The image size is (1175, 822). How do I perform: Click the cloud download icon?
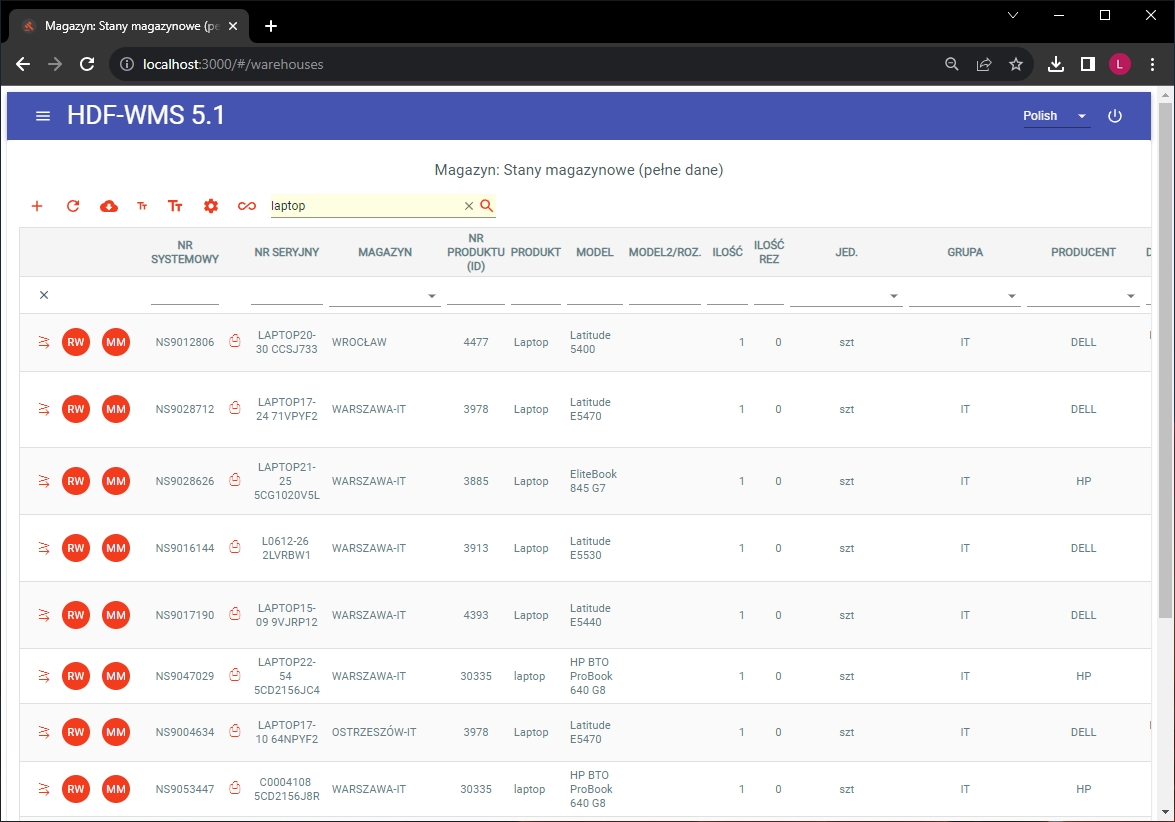pyautogui.click(x=109, y=206)
